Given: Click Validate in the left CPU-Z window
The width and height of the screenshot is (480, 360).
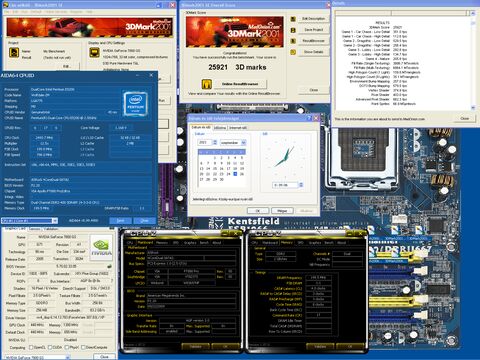Looking at the screenshot, I should click(x=195, y=347).
